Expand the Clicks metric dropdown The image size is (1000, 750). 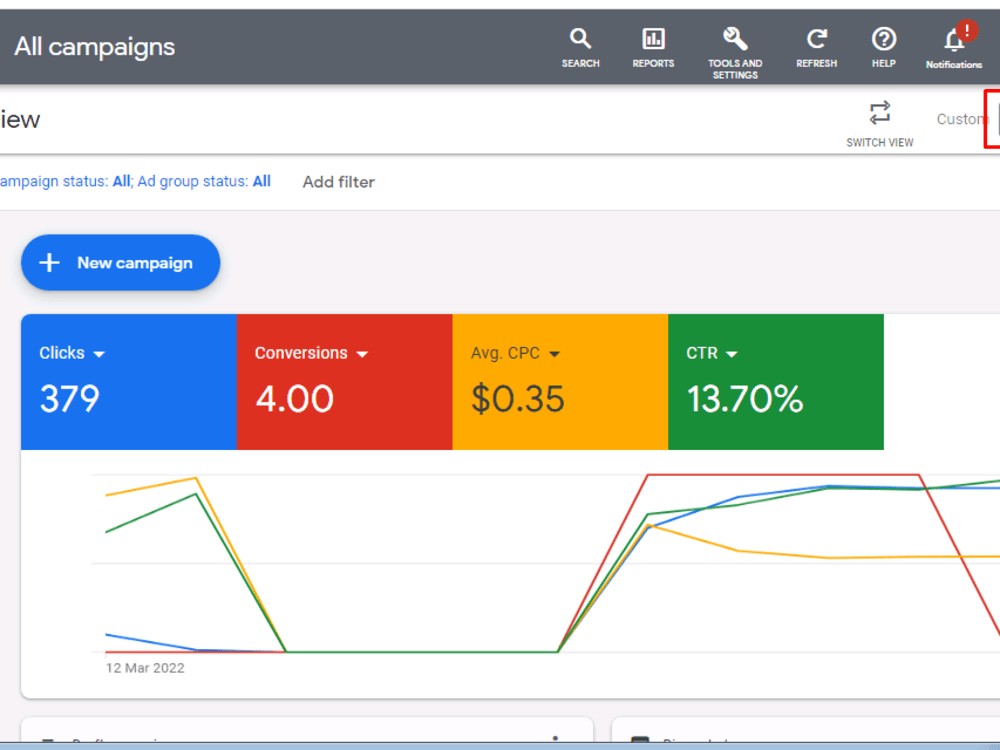(72, 353)
